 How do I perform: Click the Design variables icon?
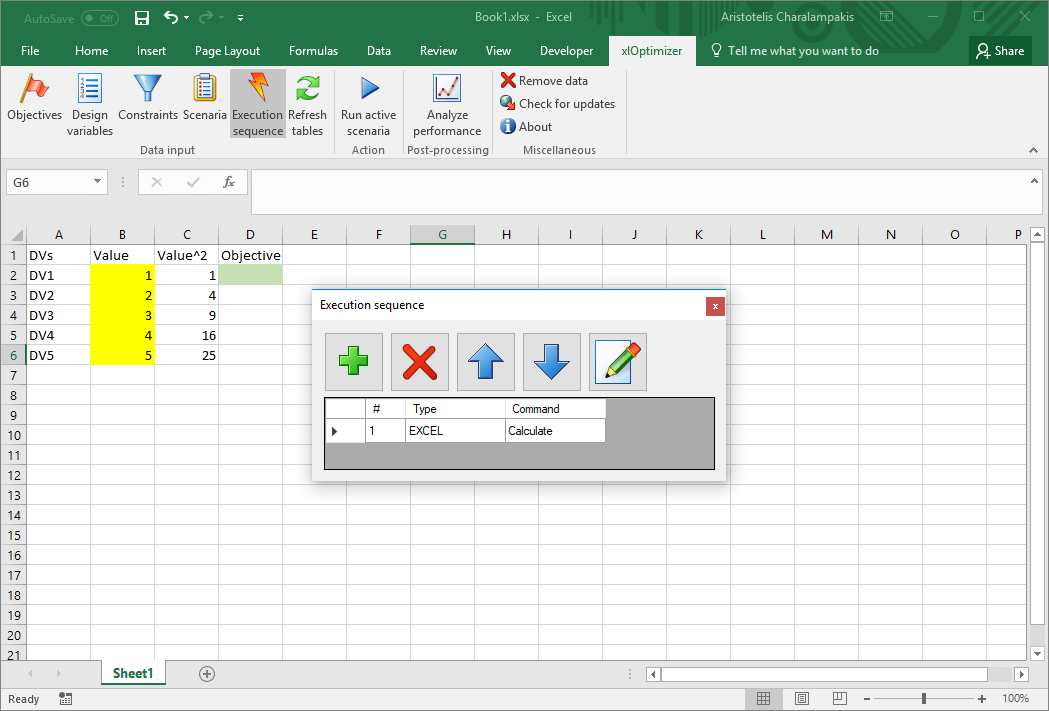90,90
